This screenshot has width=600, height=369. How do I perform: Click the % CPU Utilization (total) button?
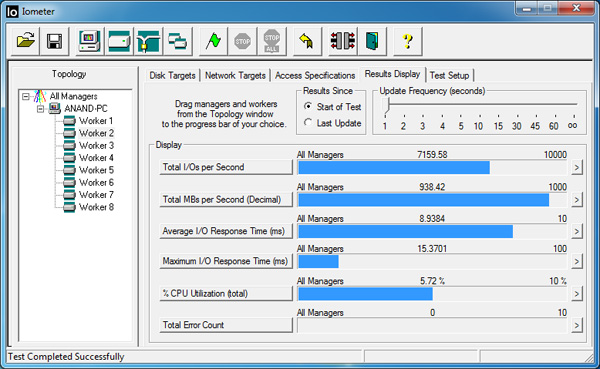pyautogui.click(x=226, y=294)
